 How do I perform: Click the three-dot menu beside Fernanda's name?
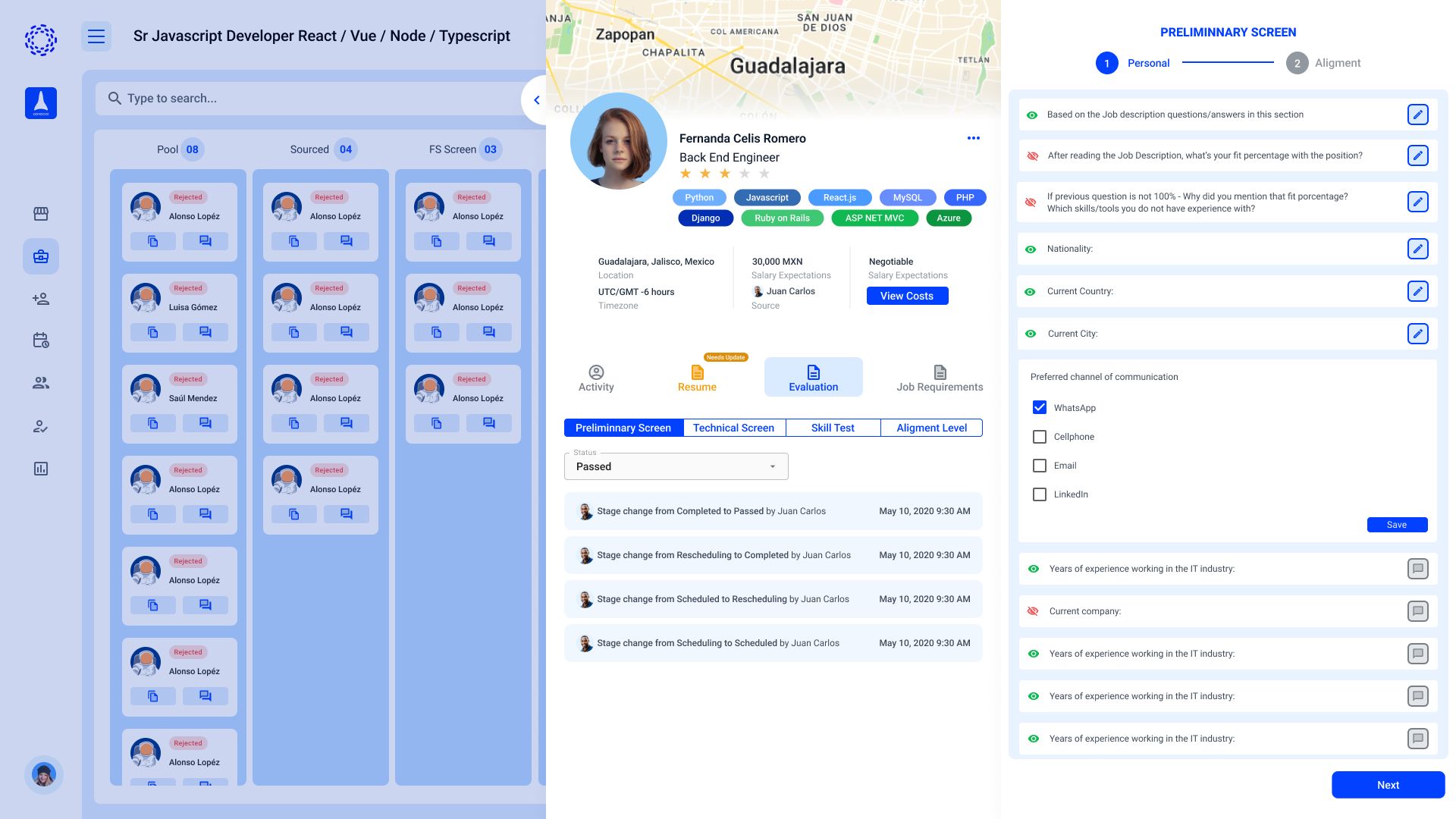(974, 138)
